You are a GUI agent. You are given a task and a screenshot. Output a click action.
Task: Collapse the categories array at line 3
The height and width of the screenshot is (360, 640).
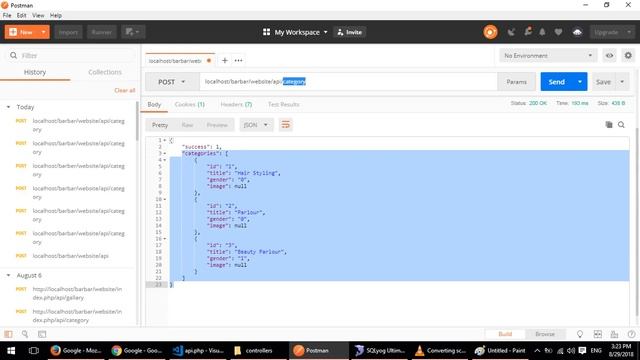(x=165, y=153)
